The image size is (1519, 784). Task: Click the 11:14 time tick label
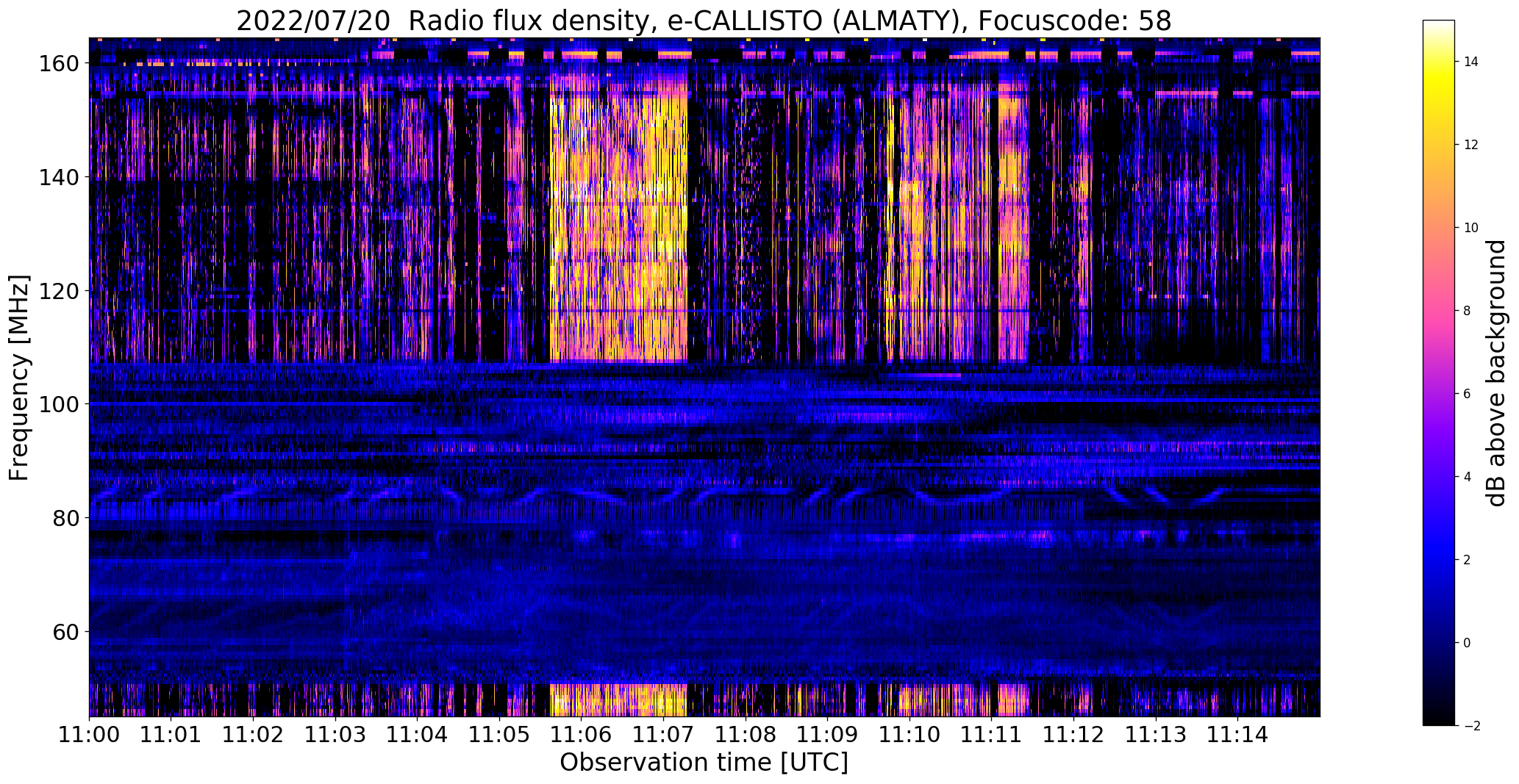click(x=1238, y=734)
